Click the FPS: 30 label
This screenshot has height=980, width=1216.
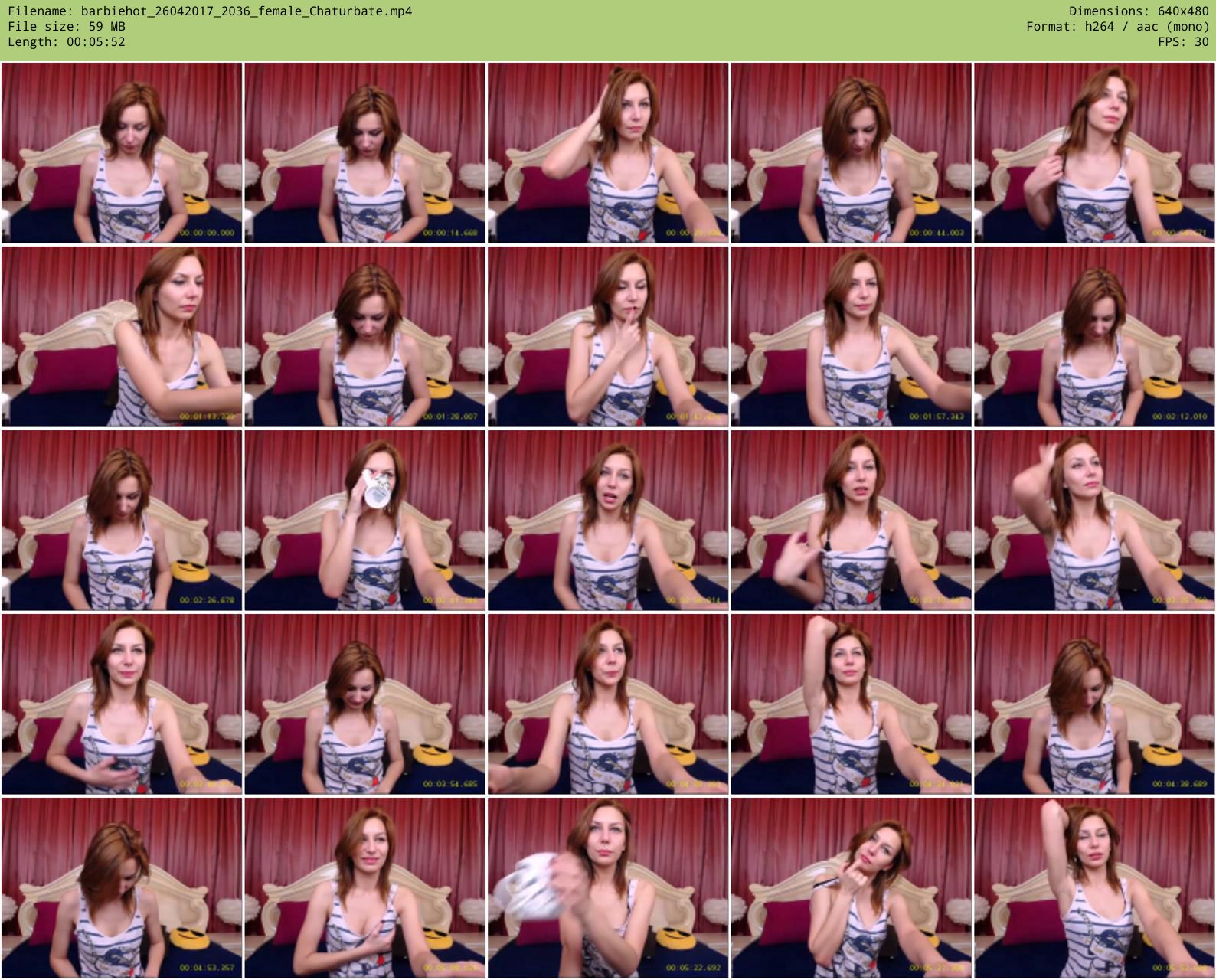click(x=1183, y=42)
